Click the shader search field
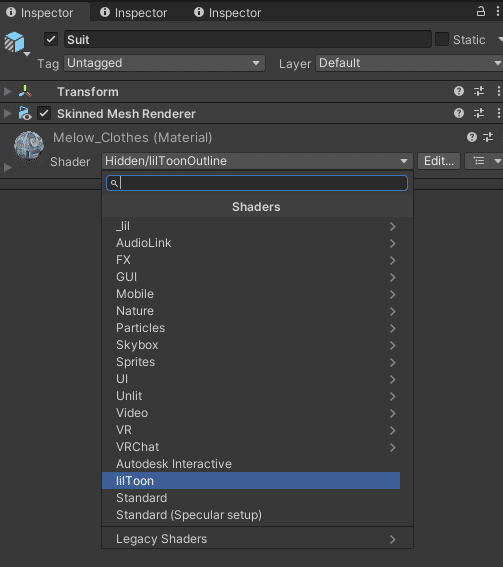 pyautogui.click(x=257, y=183)
